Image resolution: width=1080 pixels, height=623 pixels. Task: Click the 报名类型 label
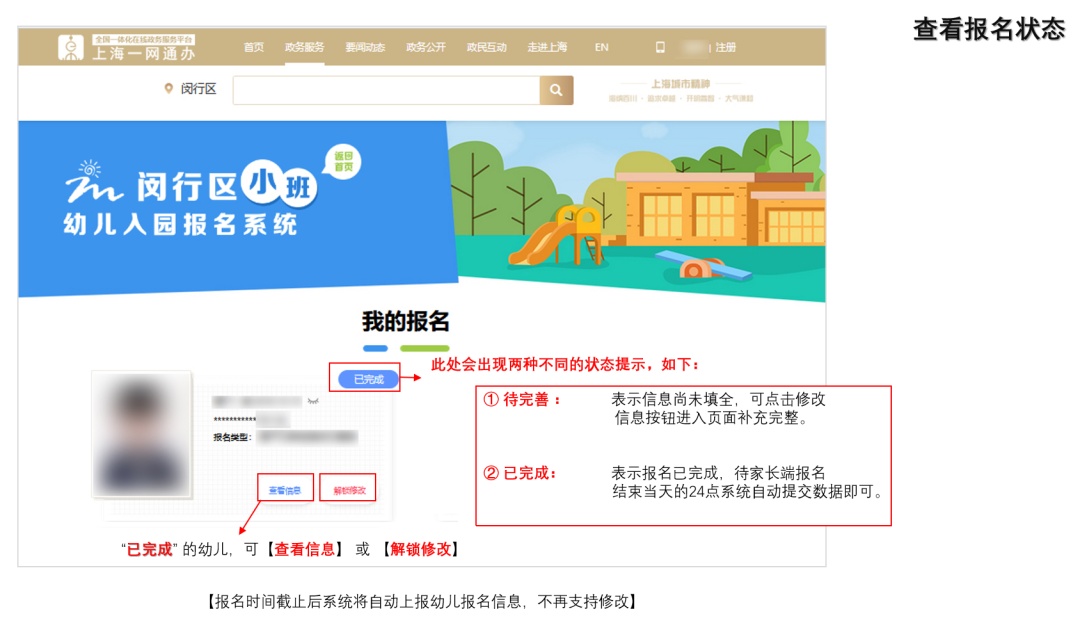click(233, 436)
